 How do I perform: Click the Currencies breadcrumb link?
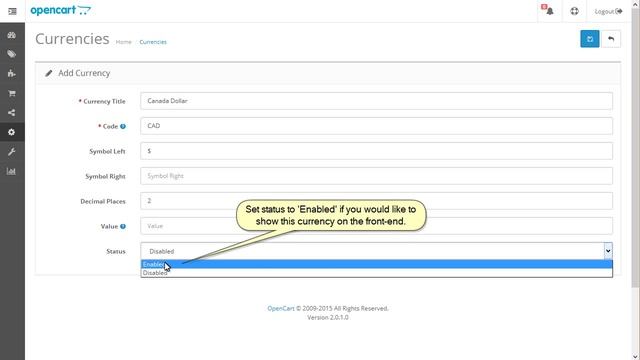point(153,42)
